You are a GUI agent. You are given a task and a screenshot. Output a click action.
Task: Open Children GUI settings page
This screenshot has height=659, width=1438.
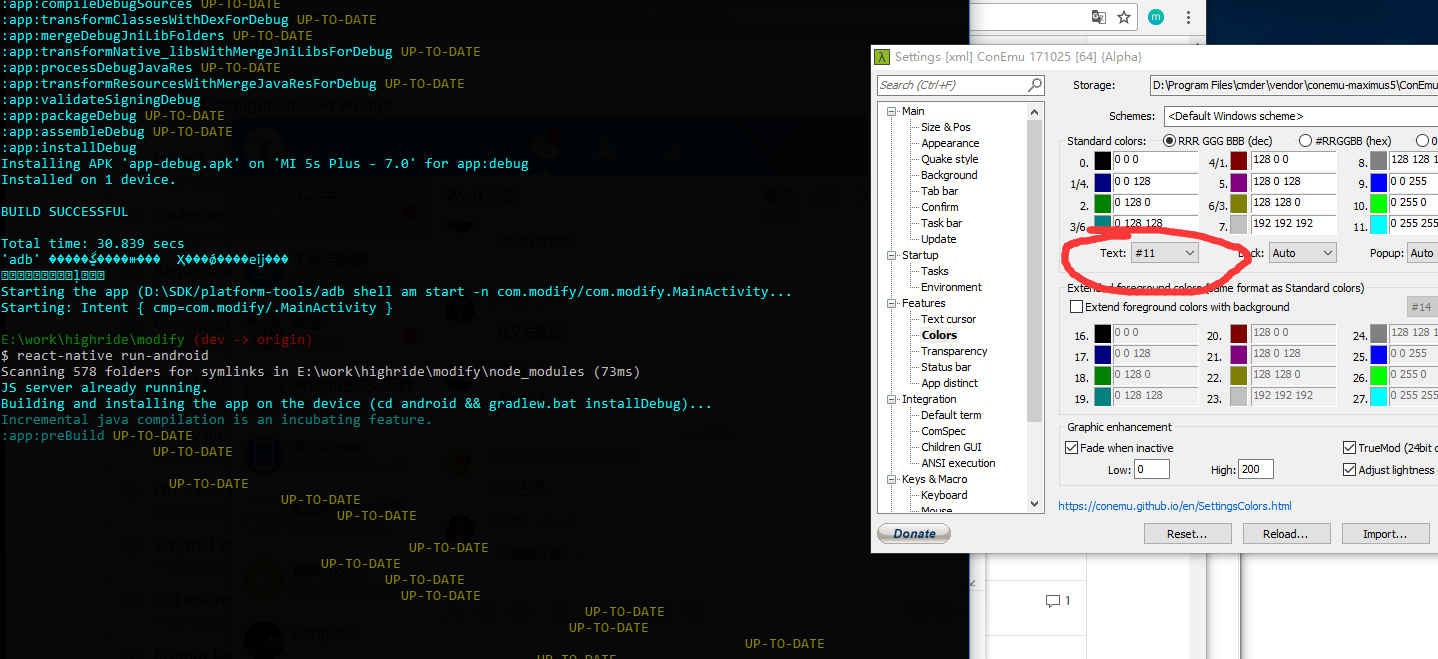pos(951,447)
